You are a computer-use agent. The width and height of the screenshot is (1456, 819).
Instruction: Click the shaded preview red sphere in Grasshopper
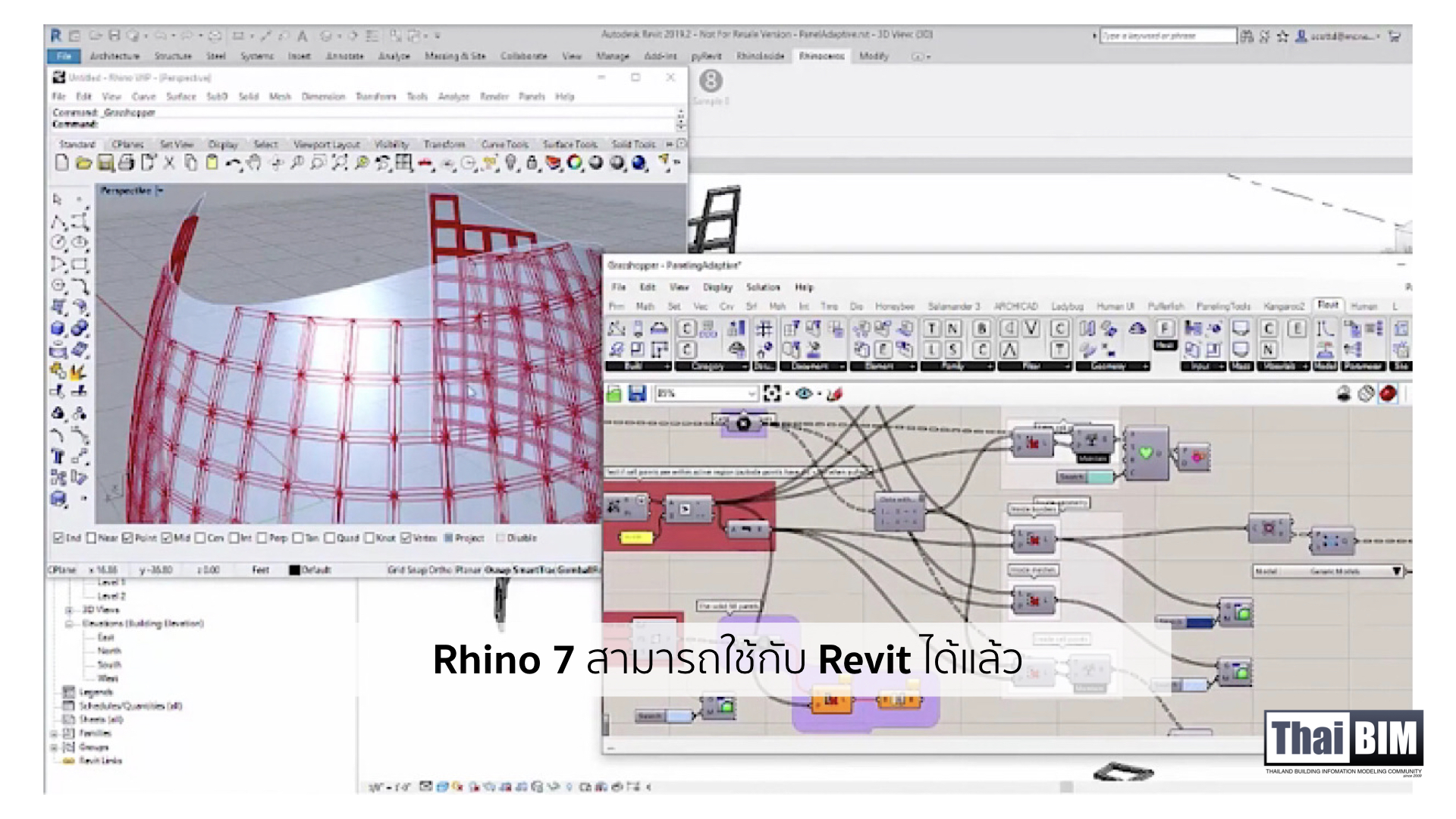point(1388,393)
